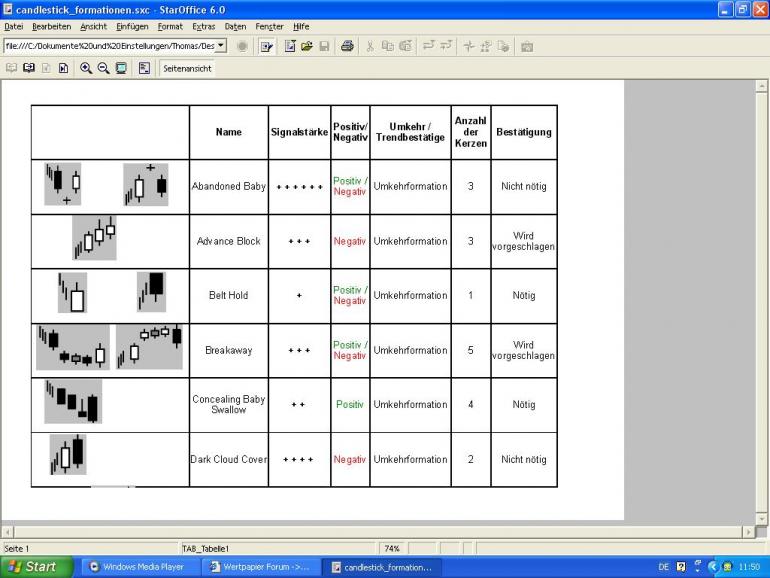Click the Advance Block name cell
Viewport: 770px width, 578px height.
pyautogui.click(x=228, y=241)
